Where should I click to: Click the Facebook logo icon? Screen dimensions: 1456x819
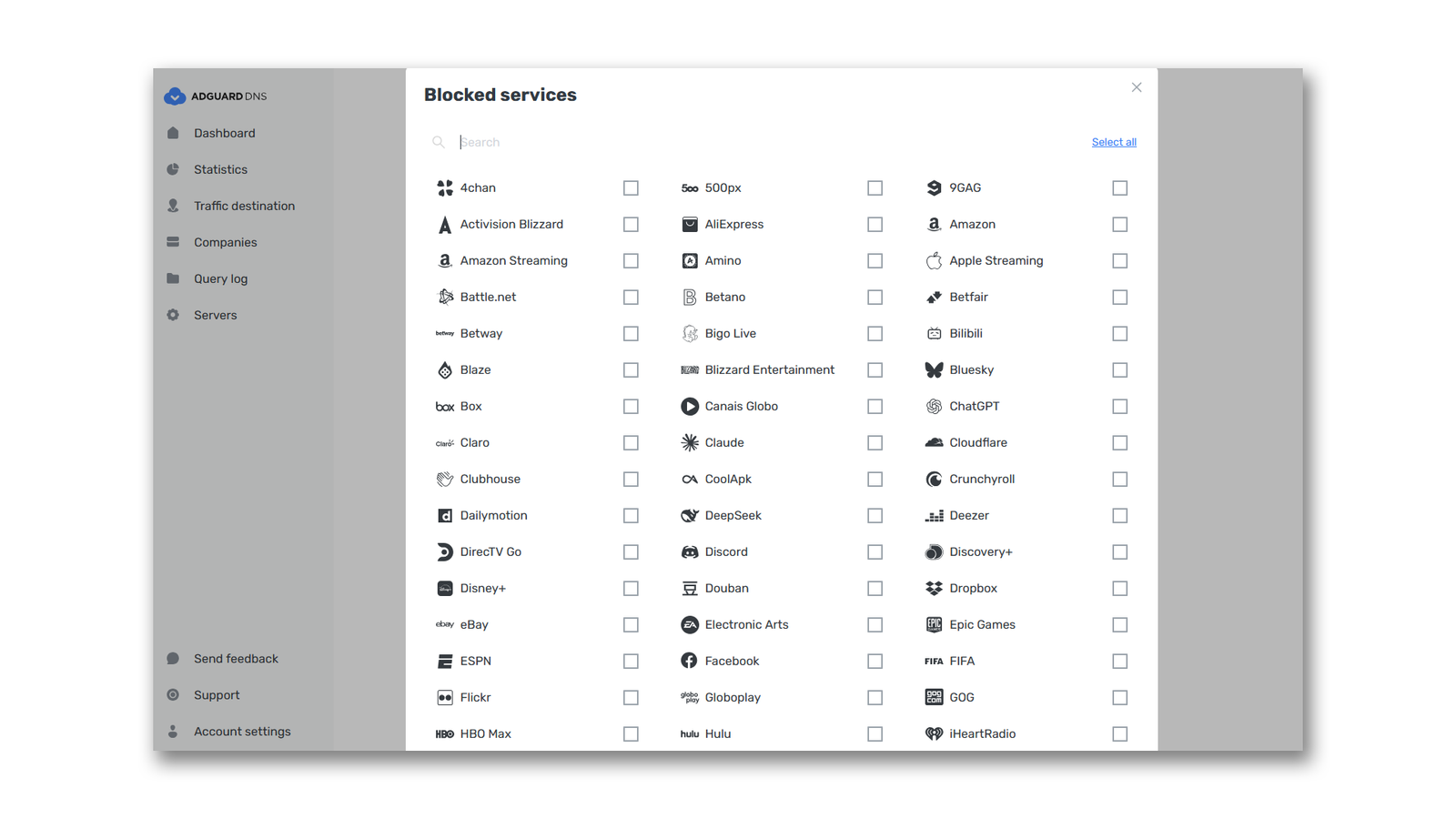[690, 661]
